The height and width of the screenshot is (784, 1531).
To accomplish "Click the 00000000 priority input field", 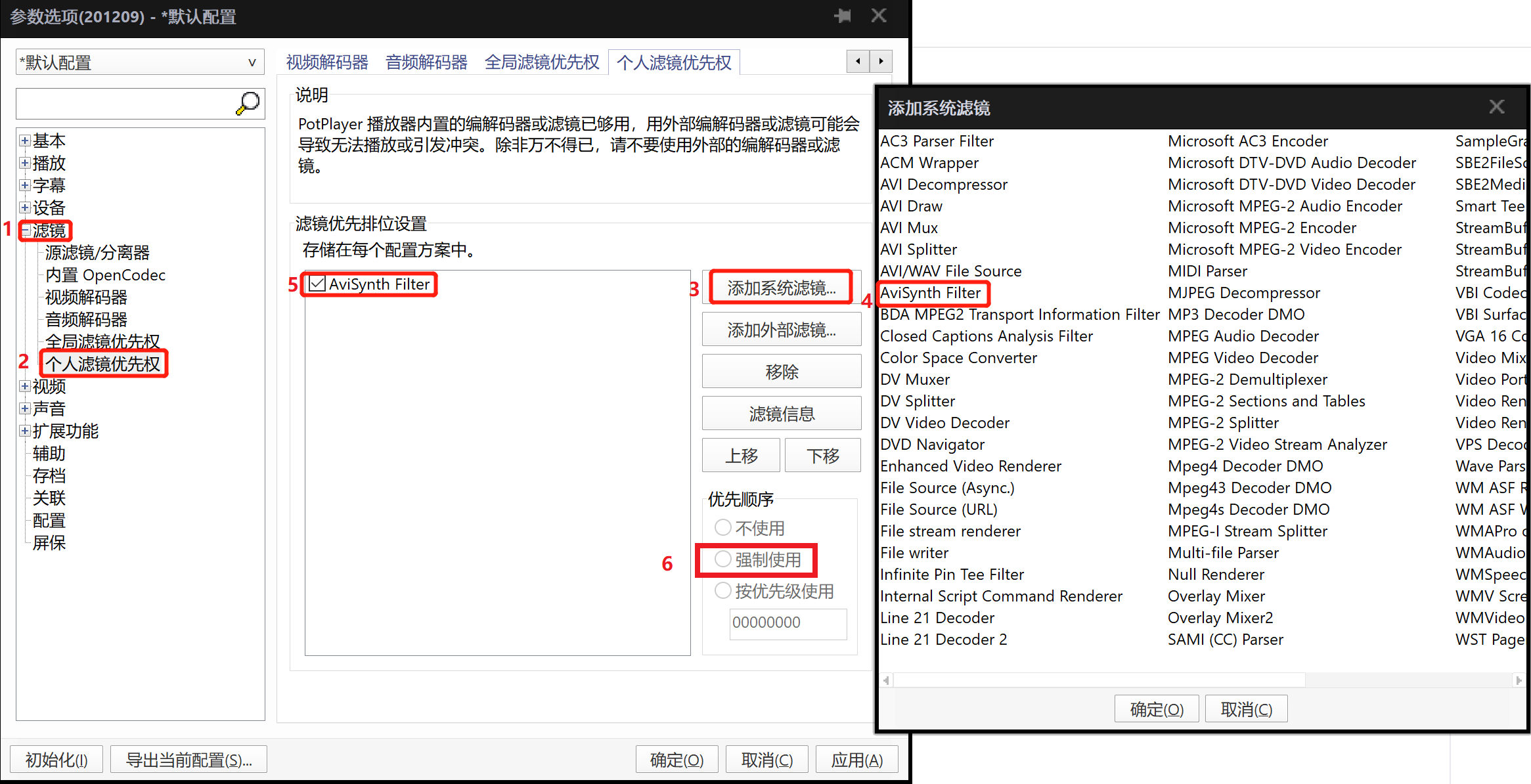I will [x=788, y=622].
